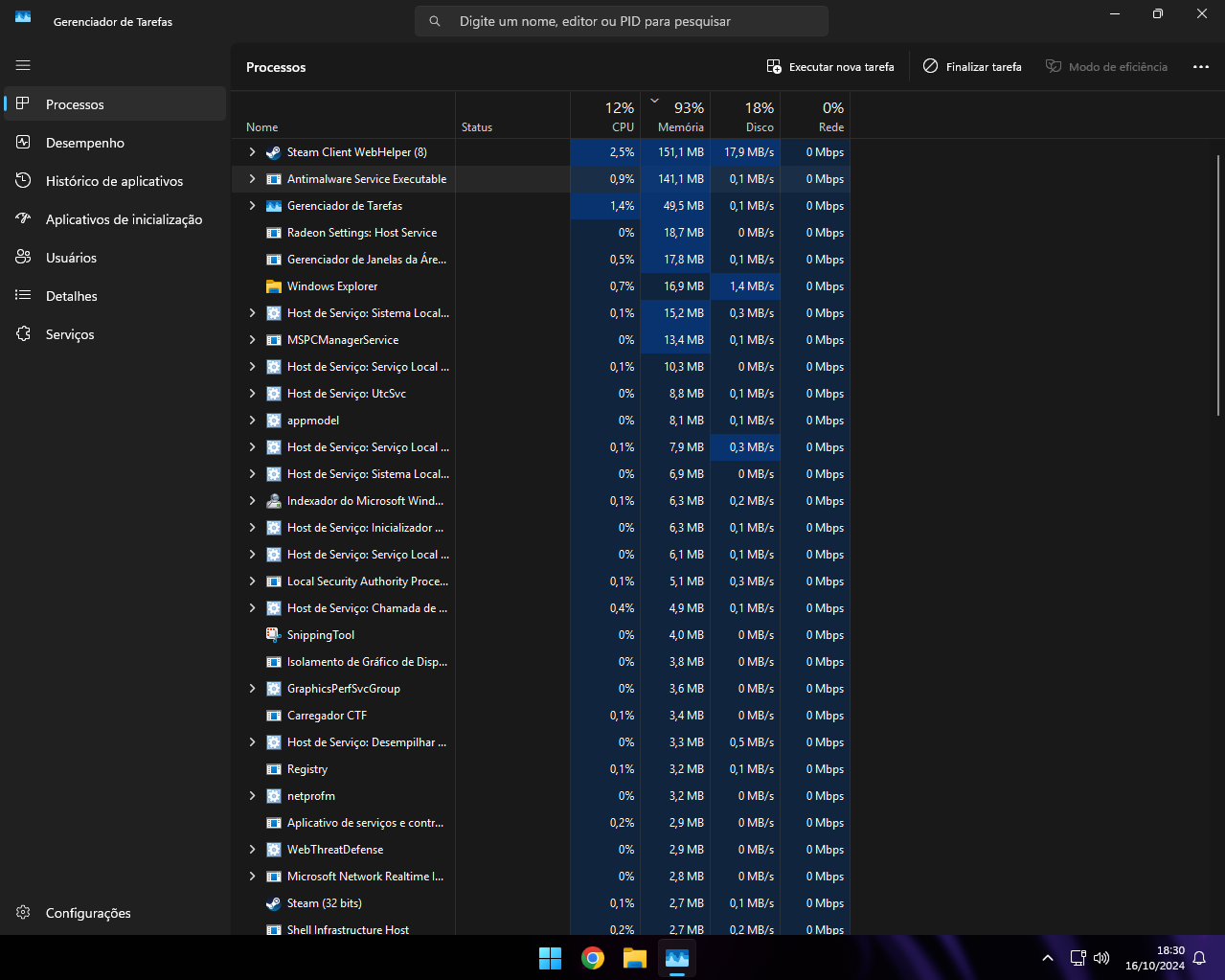Expand the Gerenciador de Tarefas process row
The image size is (1225, 980).
coord(252,206)
